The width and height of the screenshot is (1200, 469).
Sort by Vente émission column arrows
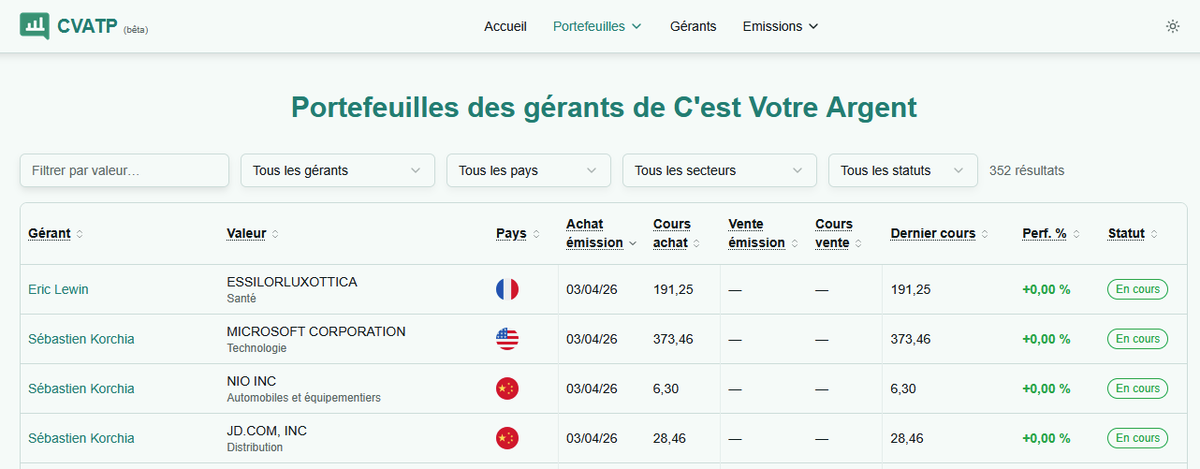[794, 243]
